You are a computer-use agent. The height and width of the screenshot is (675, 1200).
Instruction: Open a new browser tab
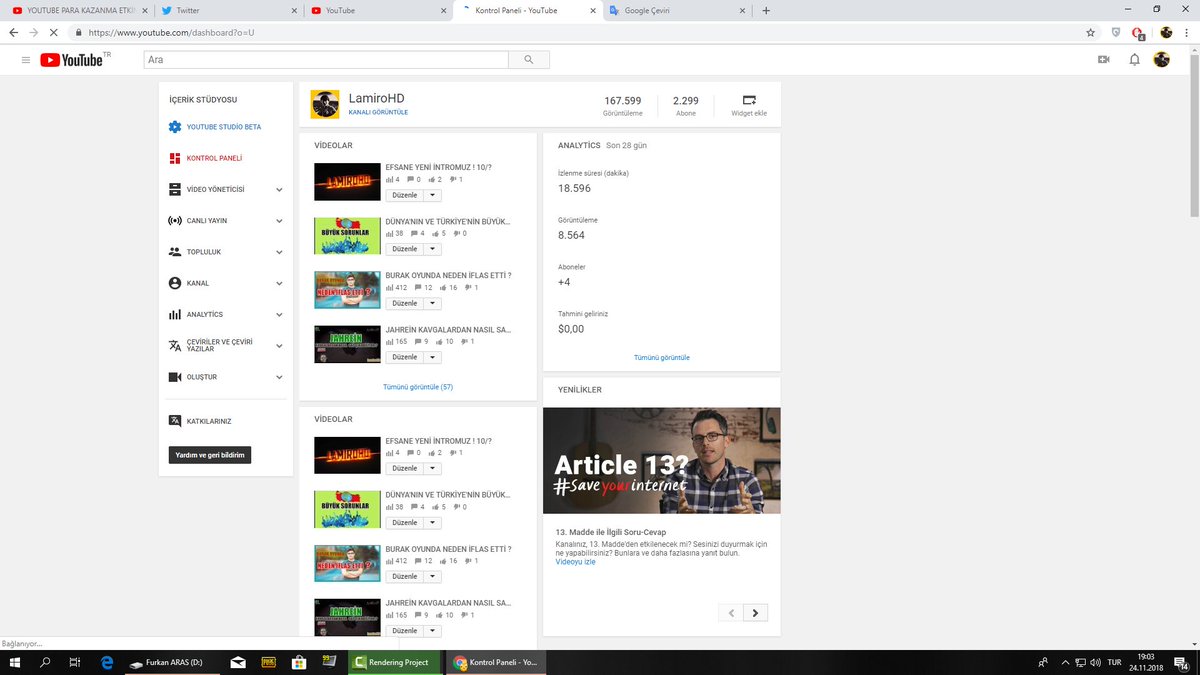(x=766, y=10)
